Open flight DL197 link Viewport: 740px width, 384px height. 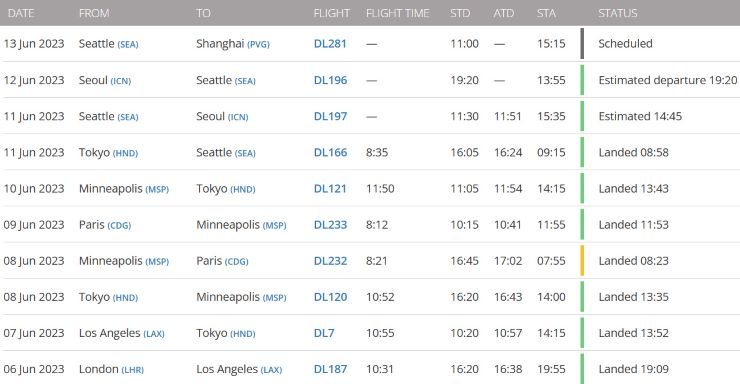(330, 117)
